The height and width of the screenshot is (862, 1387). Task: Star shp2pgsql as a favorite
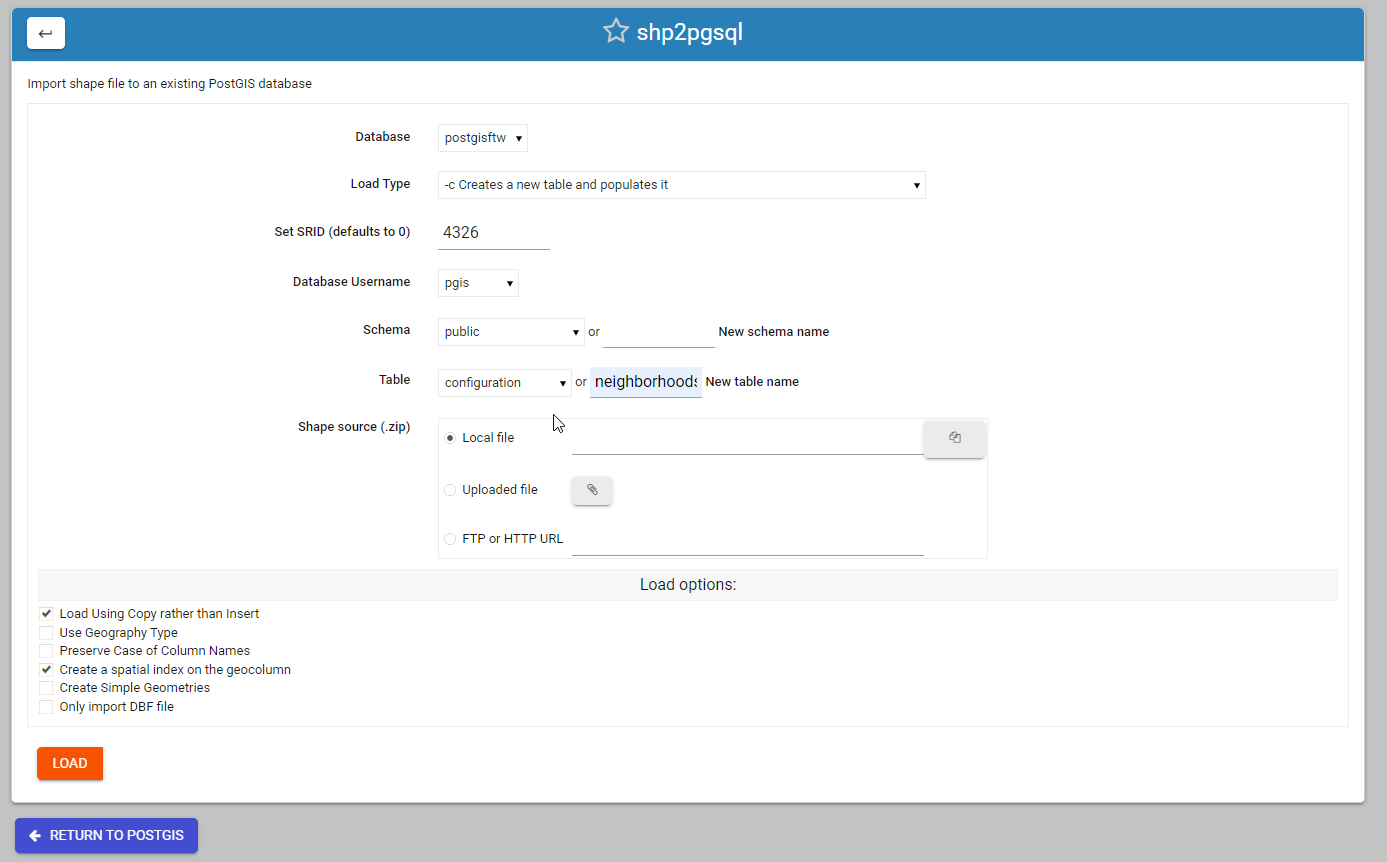pos(615,32)
